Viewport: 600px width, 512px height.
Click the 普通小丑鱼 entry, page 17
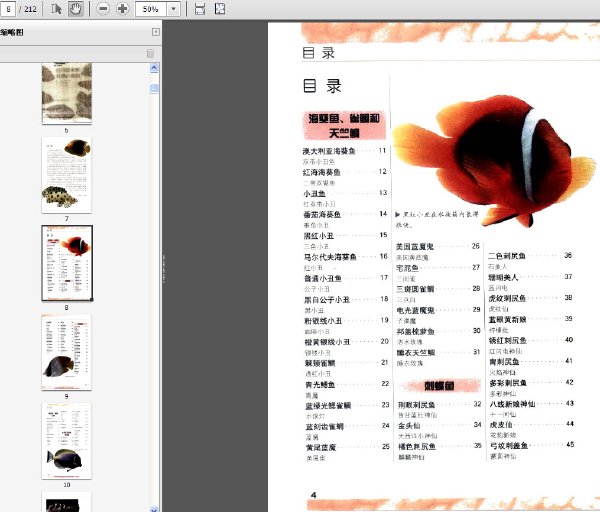tap(346, 278)
